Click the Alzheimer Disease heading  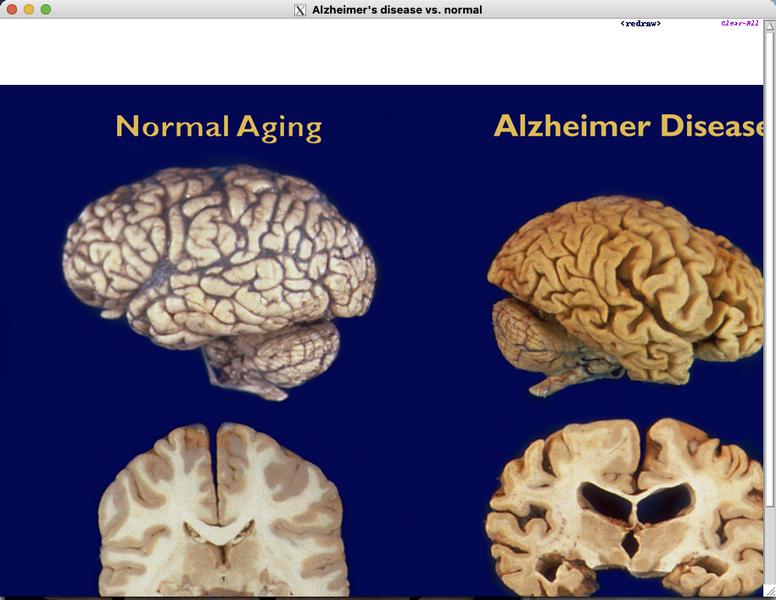(628, 127)
